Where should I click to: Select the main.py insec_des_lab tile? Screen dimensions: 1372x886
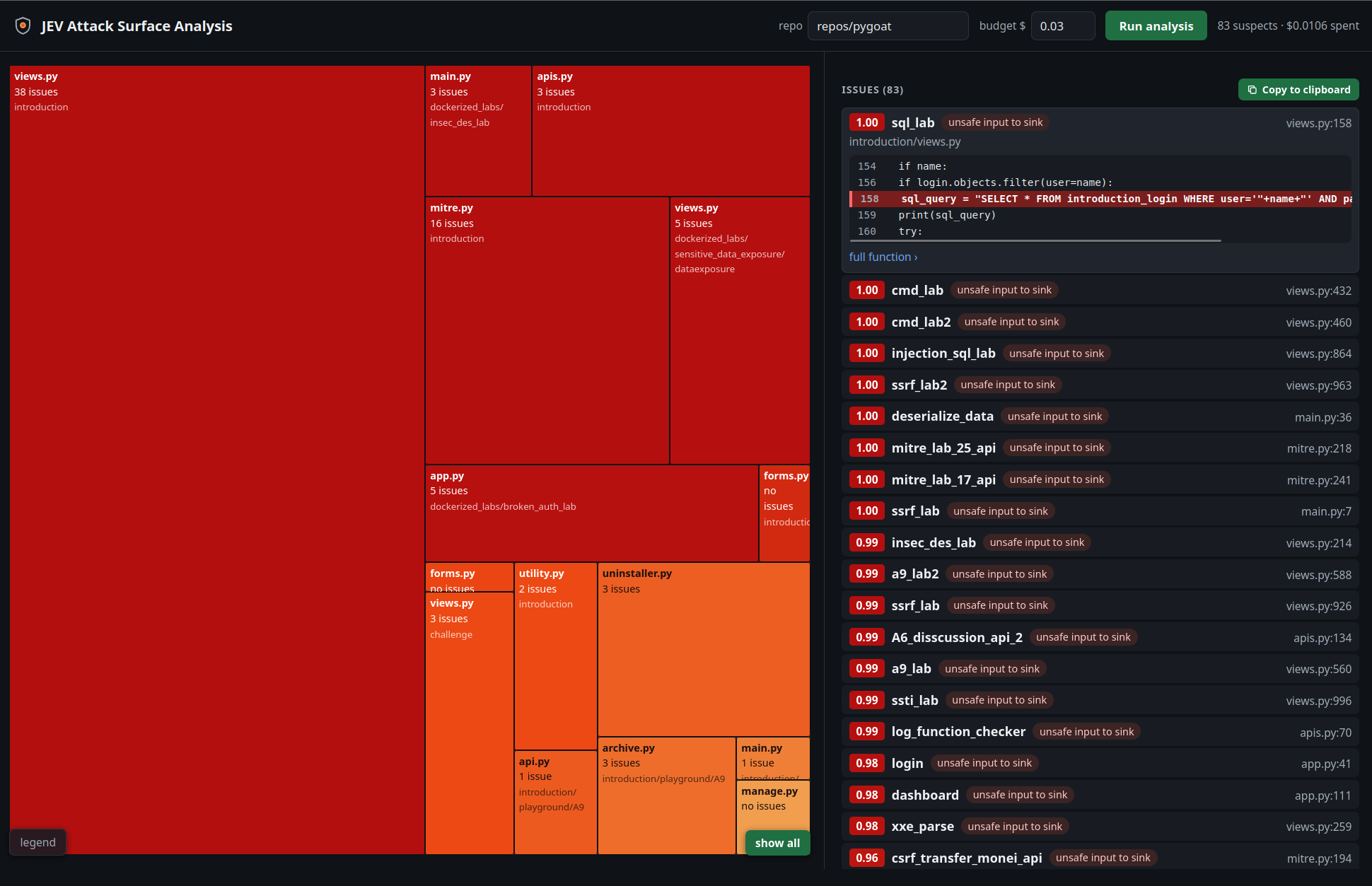pos(478,131)
